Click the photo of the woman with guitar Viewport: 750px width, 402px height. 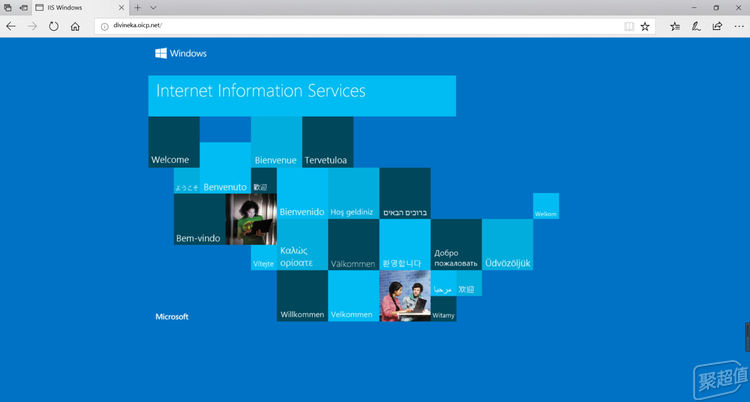point(251,219)
